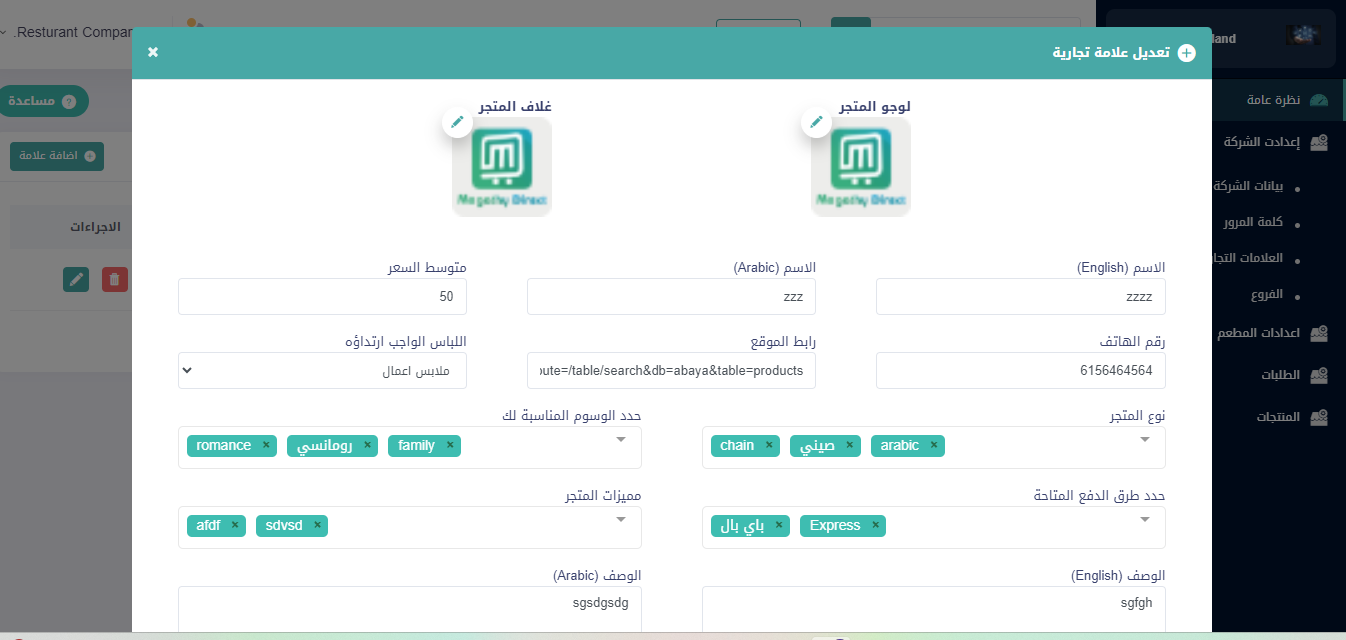Click the English name input field
Image resolution: width=1346 pixels, height=640 pixels.
pyautogui.click(x=1020, y=297)
